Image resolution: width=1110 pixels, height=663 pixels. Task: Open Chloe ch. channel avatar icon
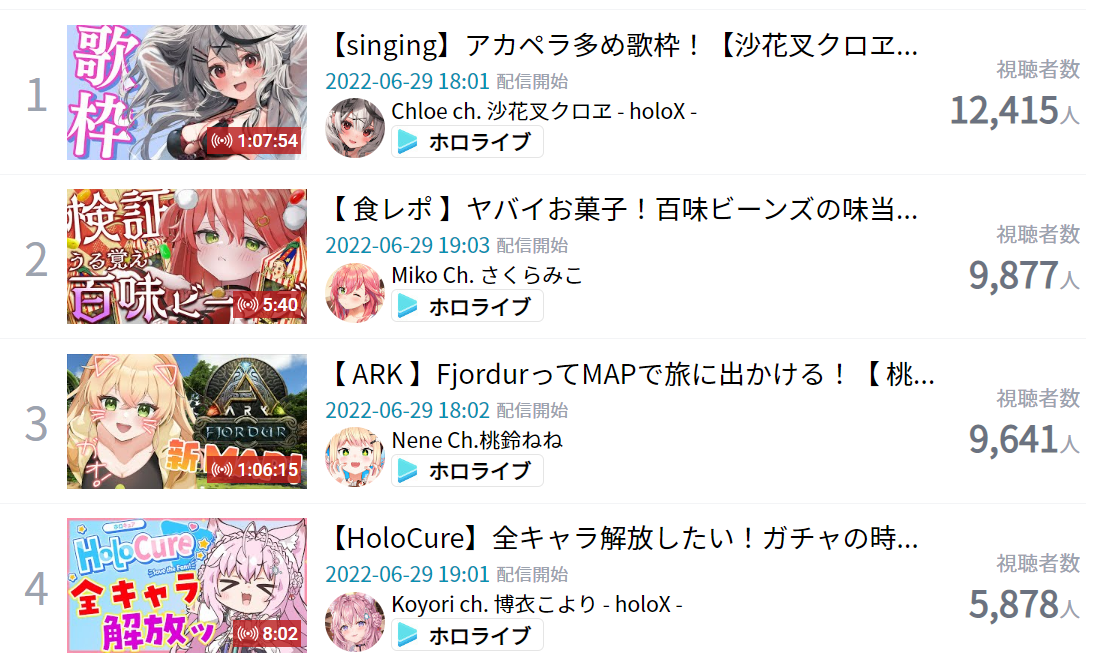[x=355, y=127]
